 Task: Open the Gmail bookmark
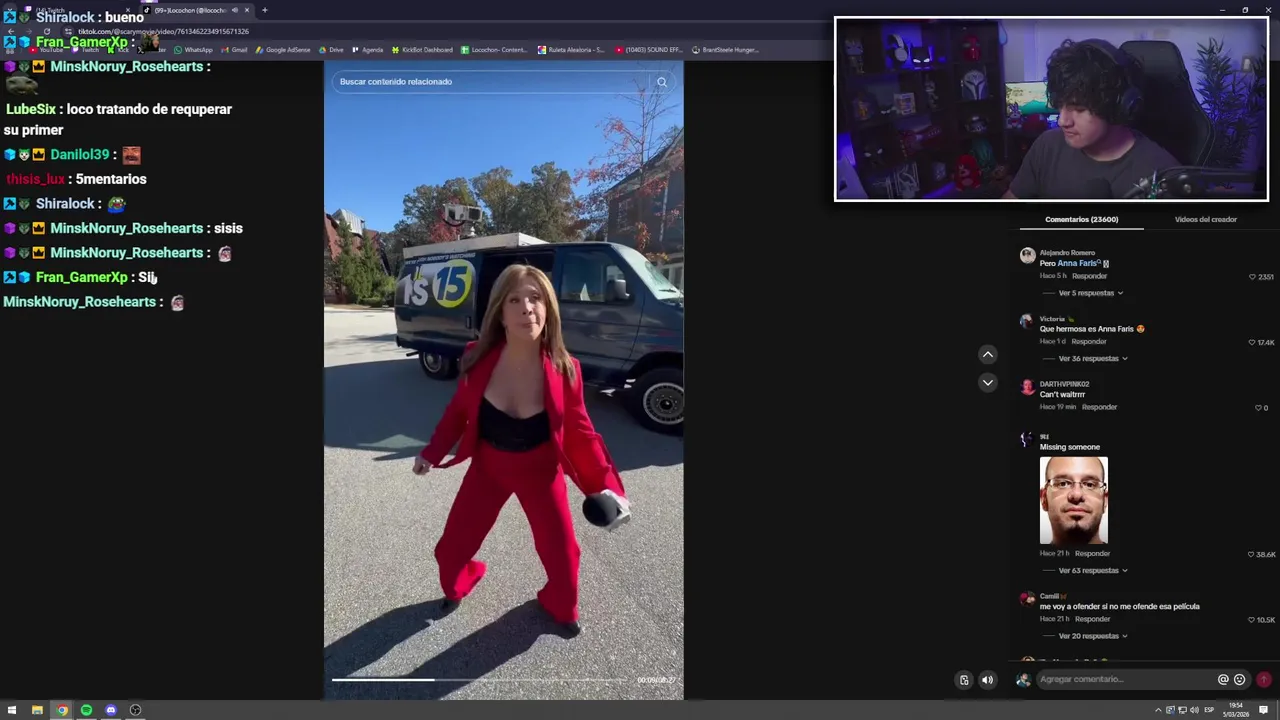coord(234,50)
